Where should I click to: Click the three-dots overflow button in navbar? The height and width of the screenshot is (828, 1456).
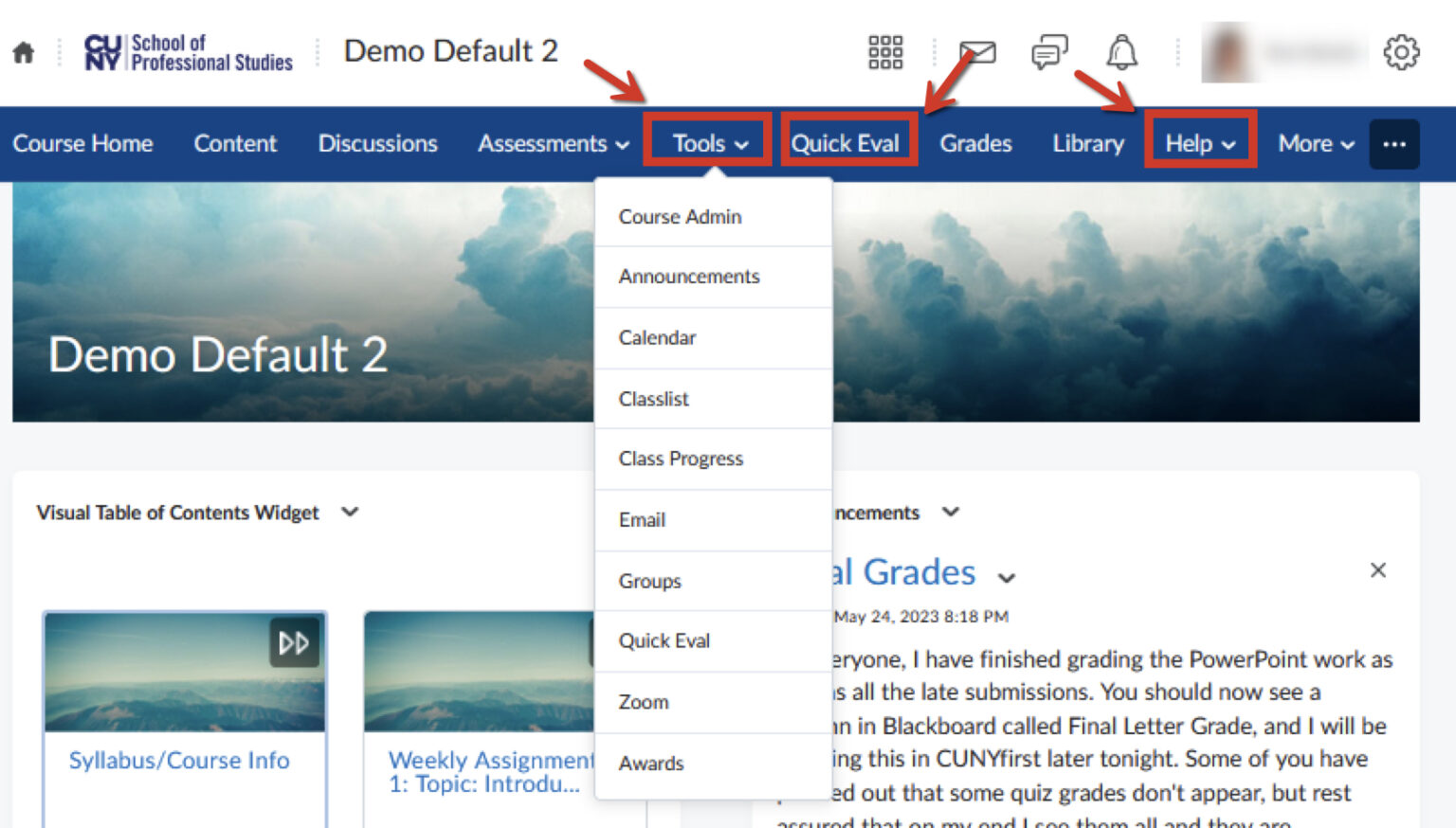1393,144
